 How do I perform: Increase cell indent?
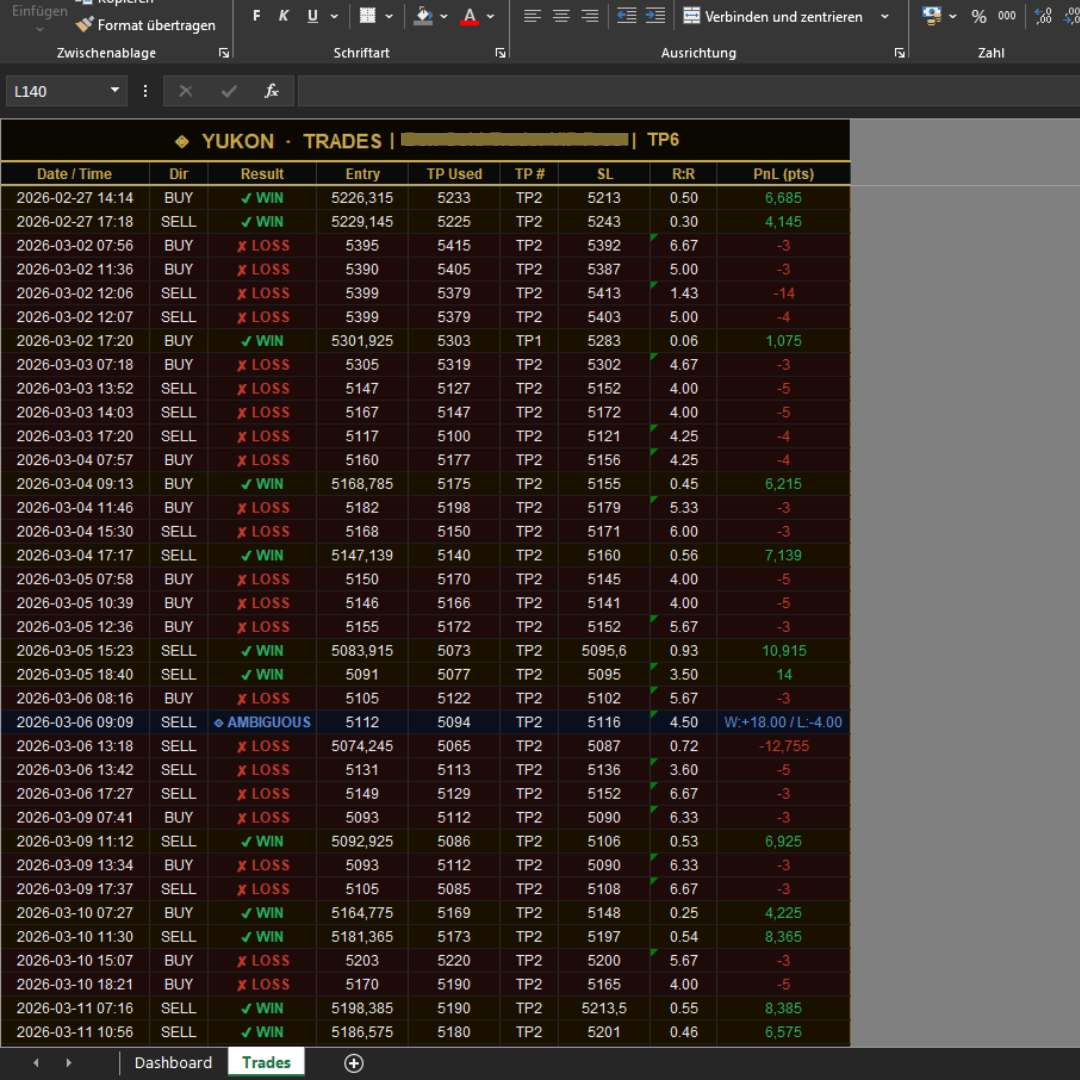655,16
